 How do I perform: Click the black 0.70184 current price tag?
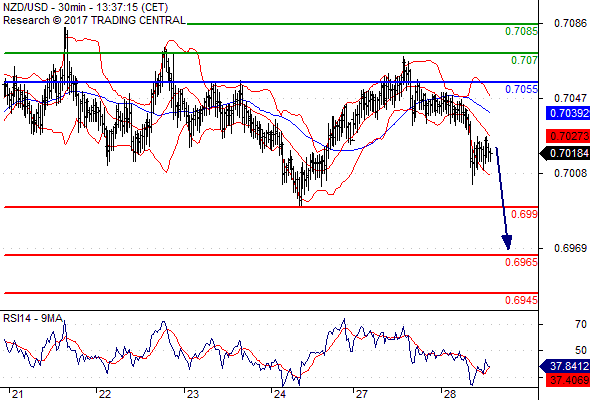pyautogui.click(x=566, y=153)
